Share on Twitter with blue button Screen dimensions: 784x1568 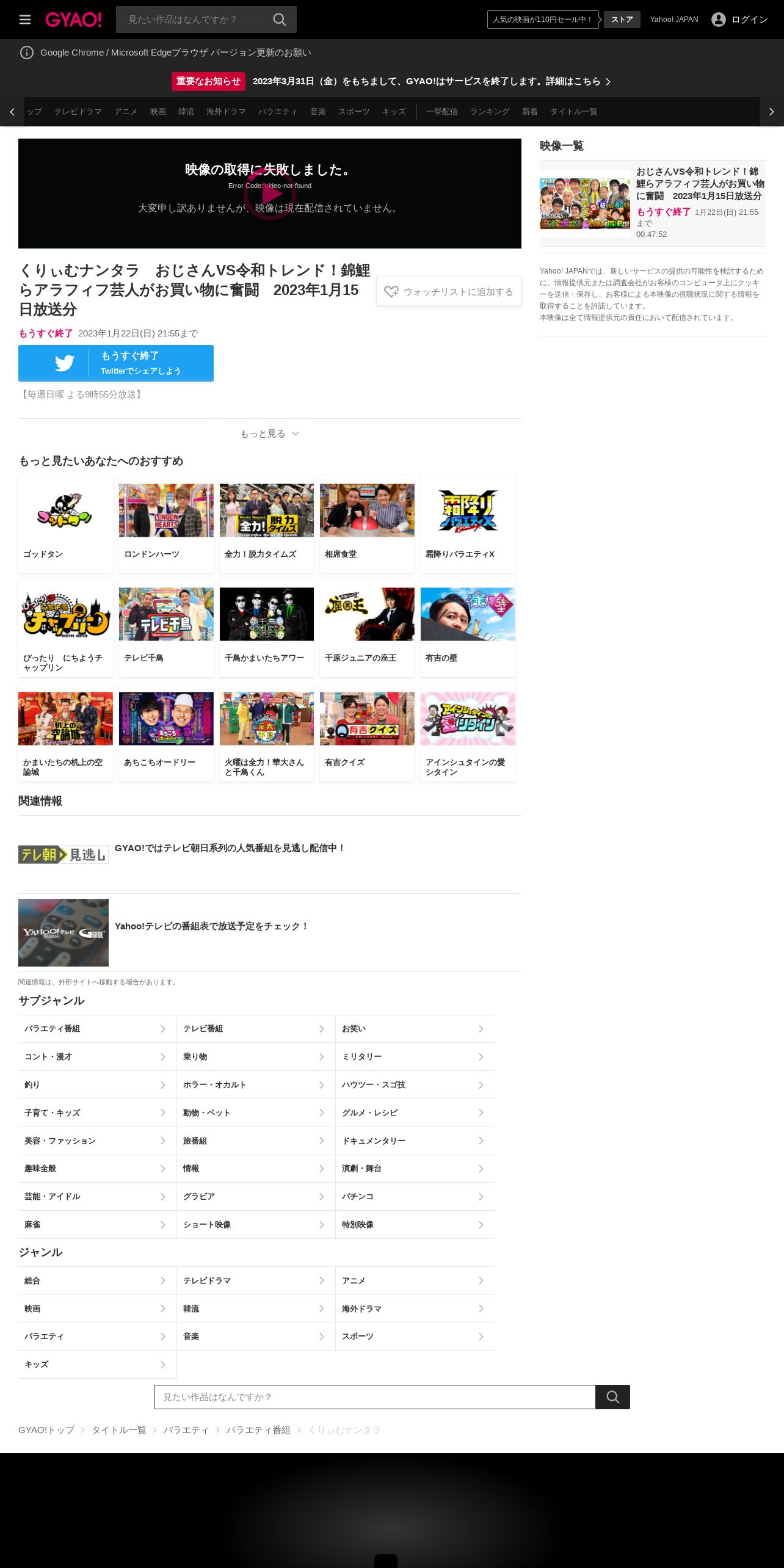tap(116, 363)
